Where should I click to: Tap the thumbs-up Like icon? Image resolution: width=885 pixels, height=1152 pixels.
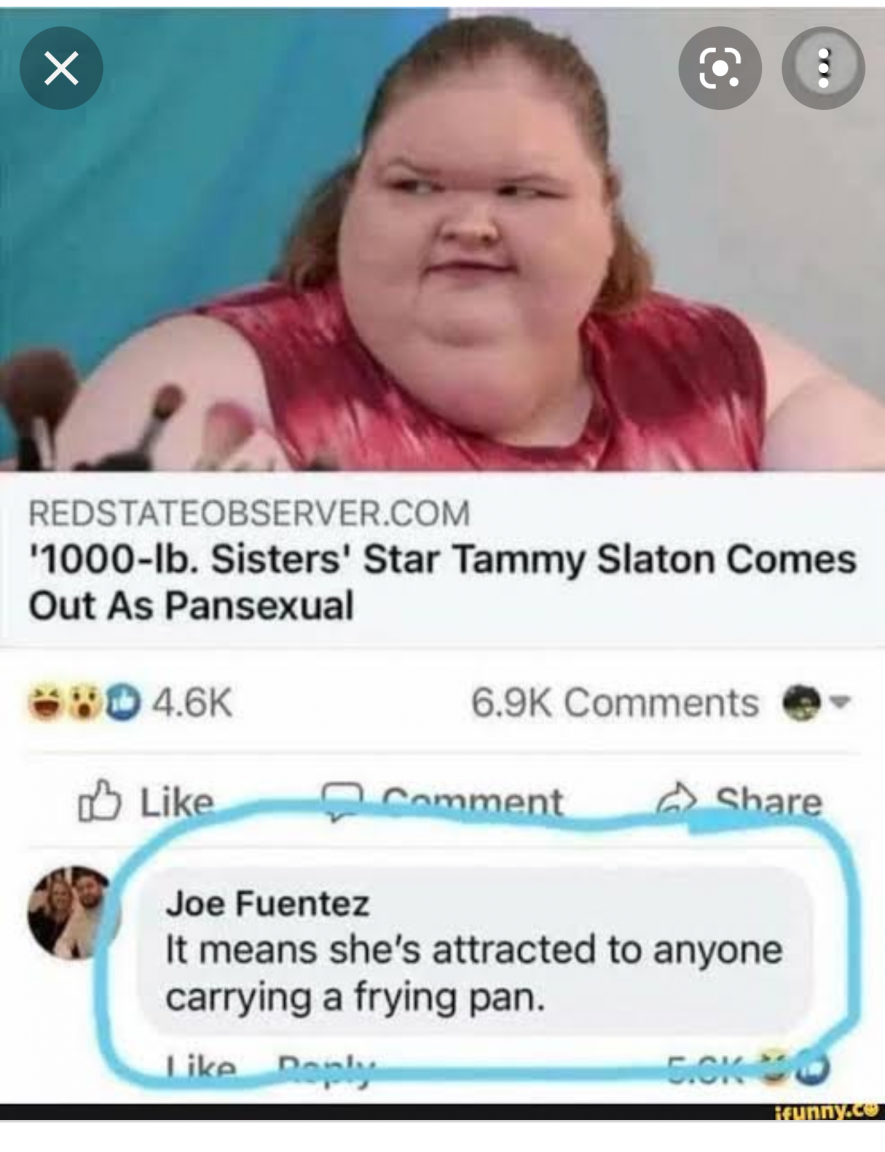tap(99, 800)
